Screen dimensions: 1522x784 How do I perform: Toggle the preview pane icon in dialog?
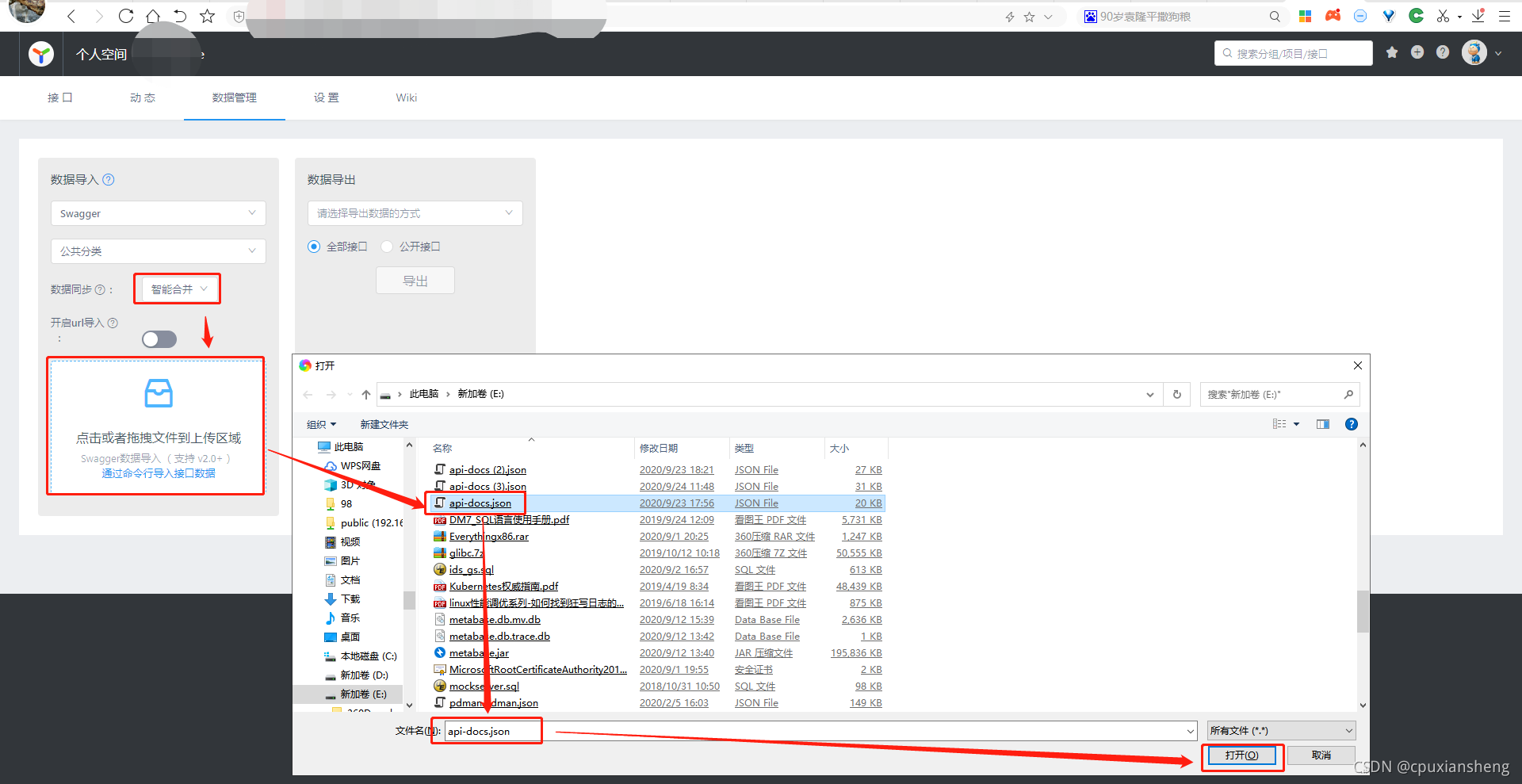[1323, 424]
